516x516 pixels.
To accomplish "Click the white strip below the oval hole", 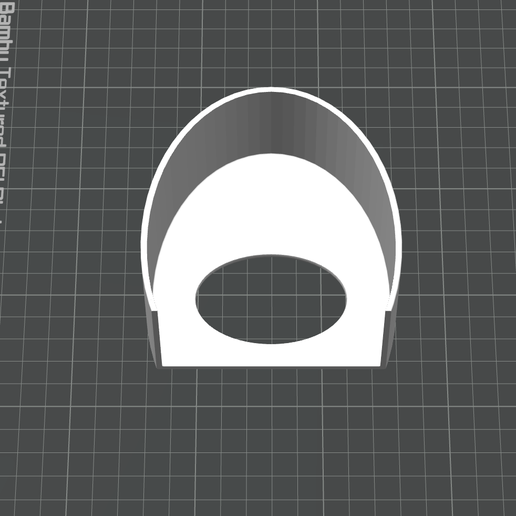I will pos(271,355).
